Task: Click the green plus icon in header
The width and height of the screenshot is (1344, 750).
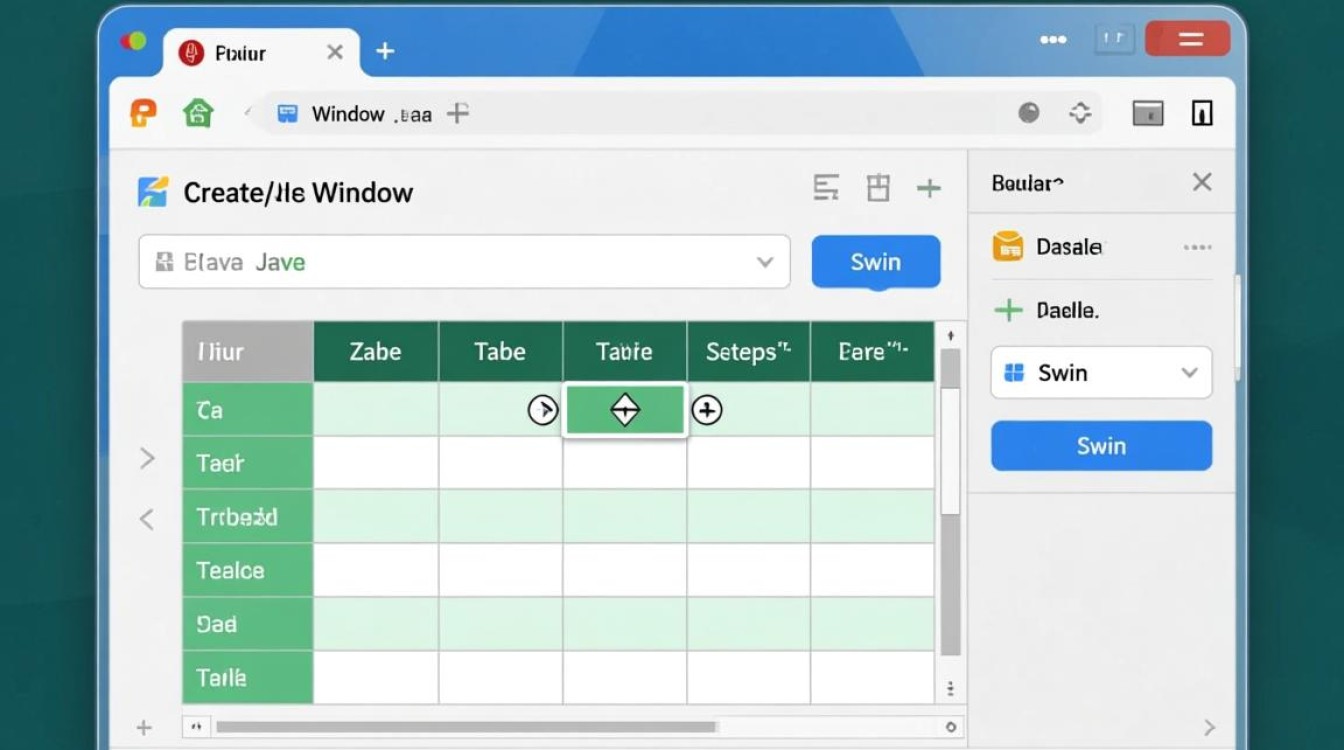Action: (x=929, y=188)
